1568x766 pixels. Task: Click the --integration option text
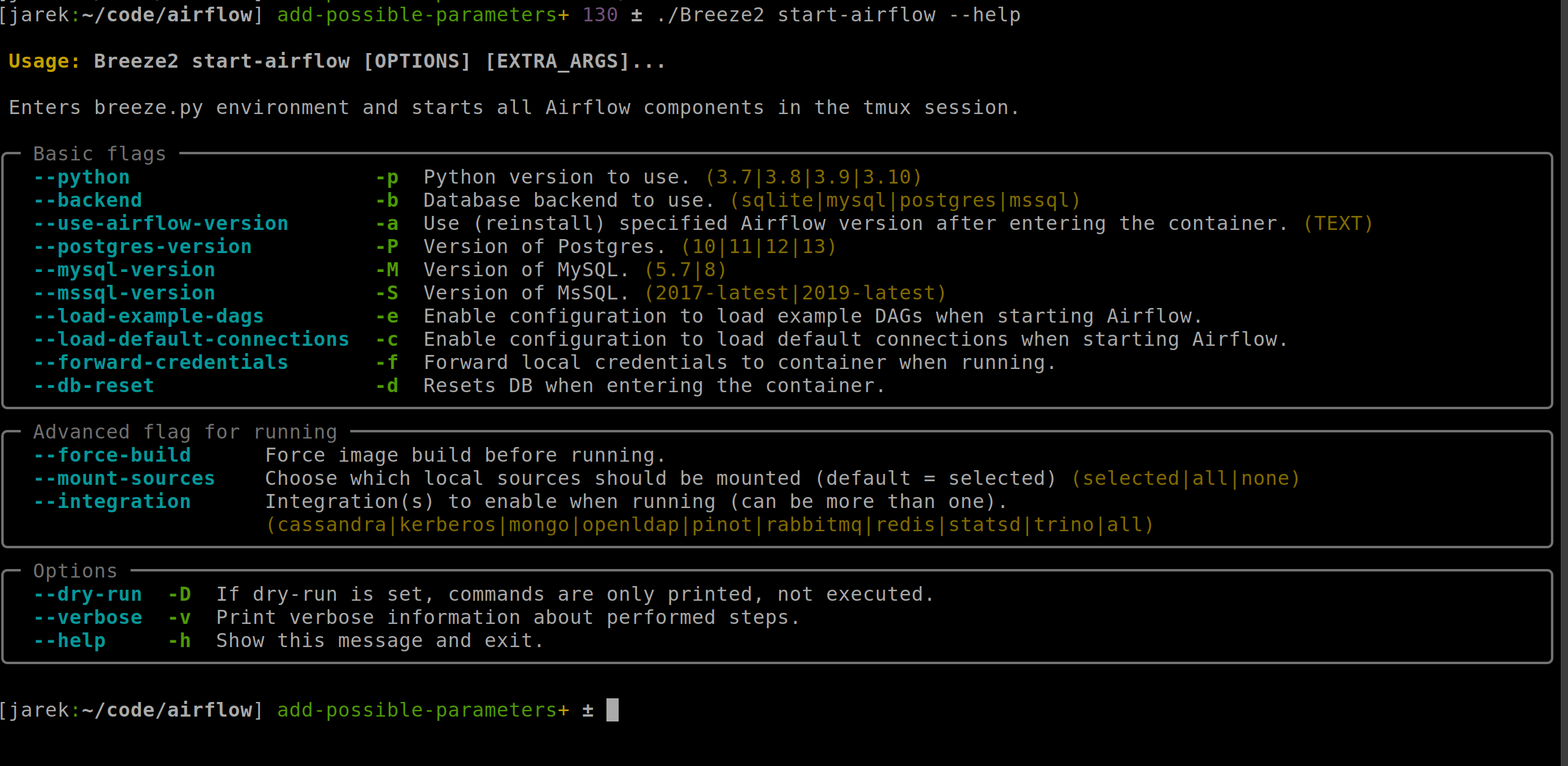click(112, 502)
